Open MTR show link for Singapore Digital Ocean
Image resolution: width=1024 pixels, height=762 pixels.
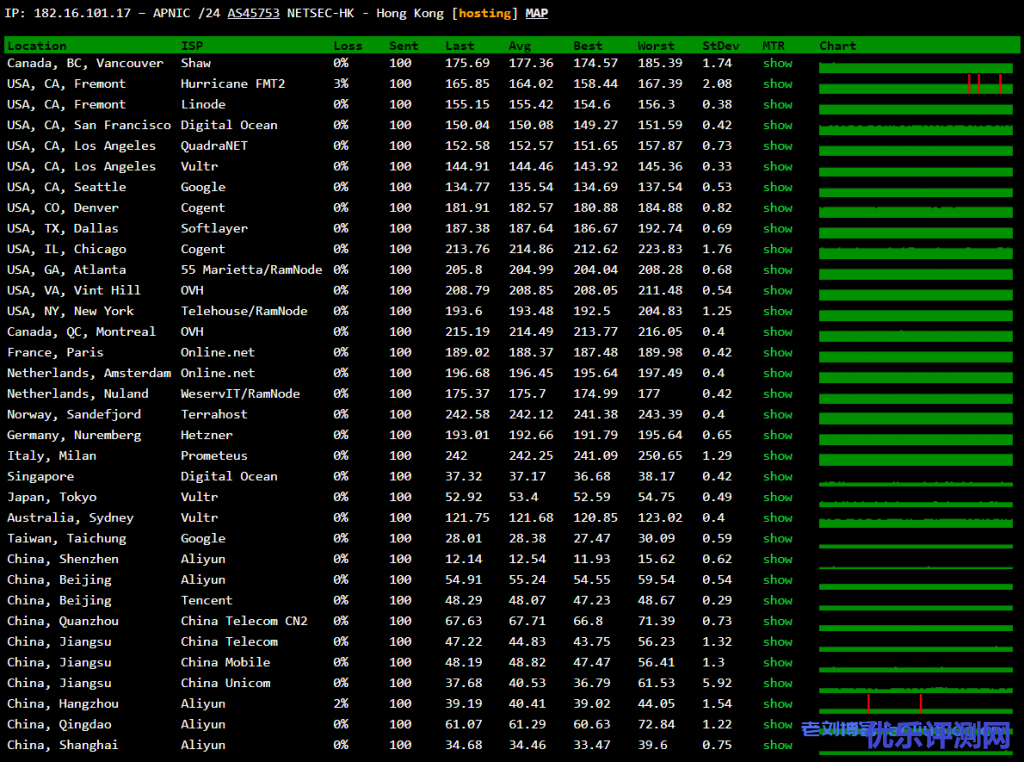(777, 476)
